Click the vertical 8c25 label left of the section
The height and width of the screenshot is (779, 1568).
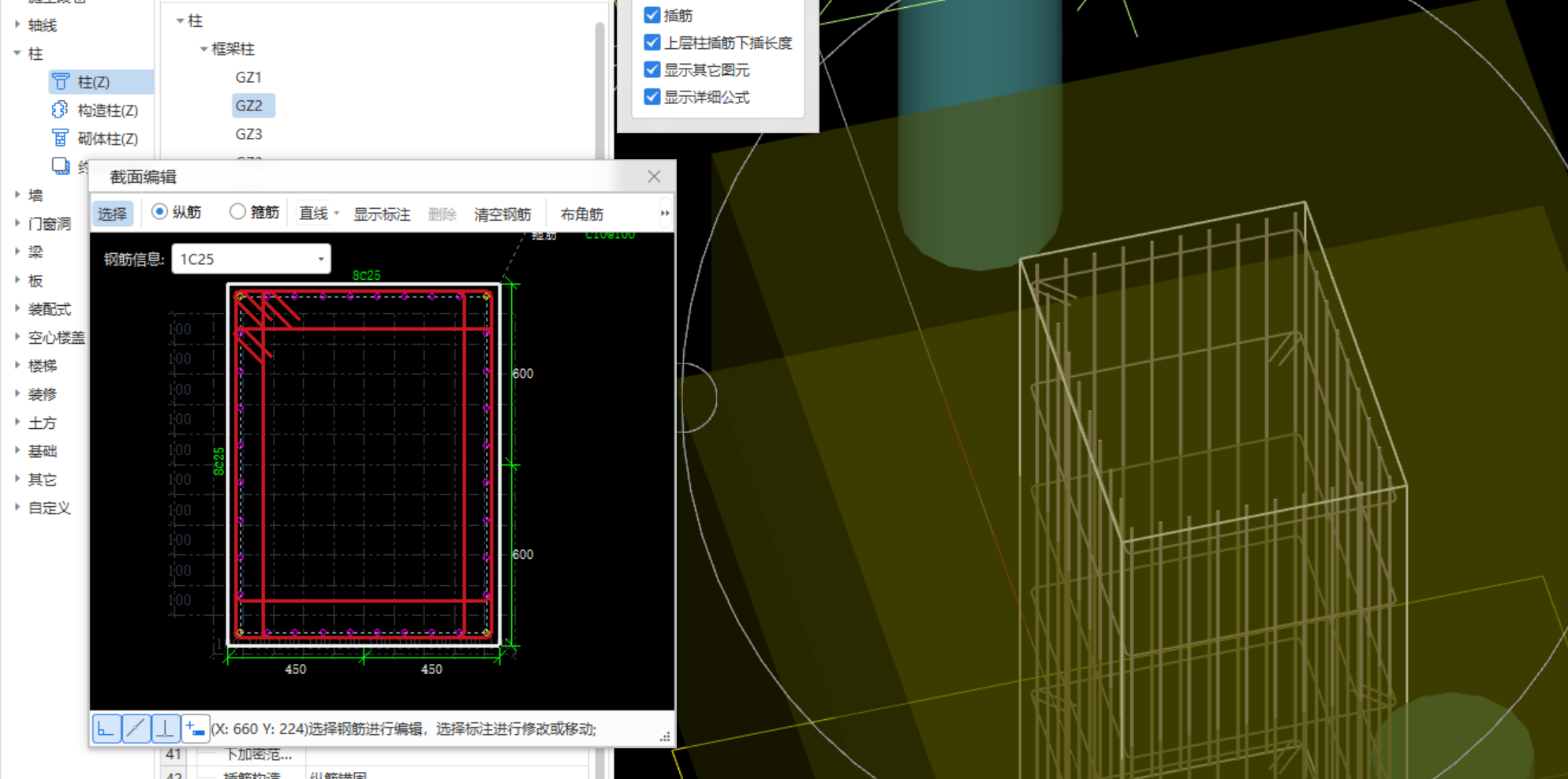click(219, 461)
